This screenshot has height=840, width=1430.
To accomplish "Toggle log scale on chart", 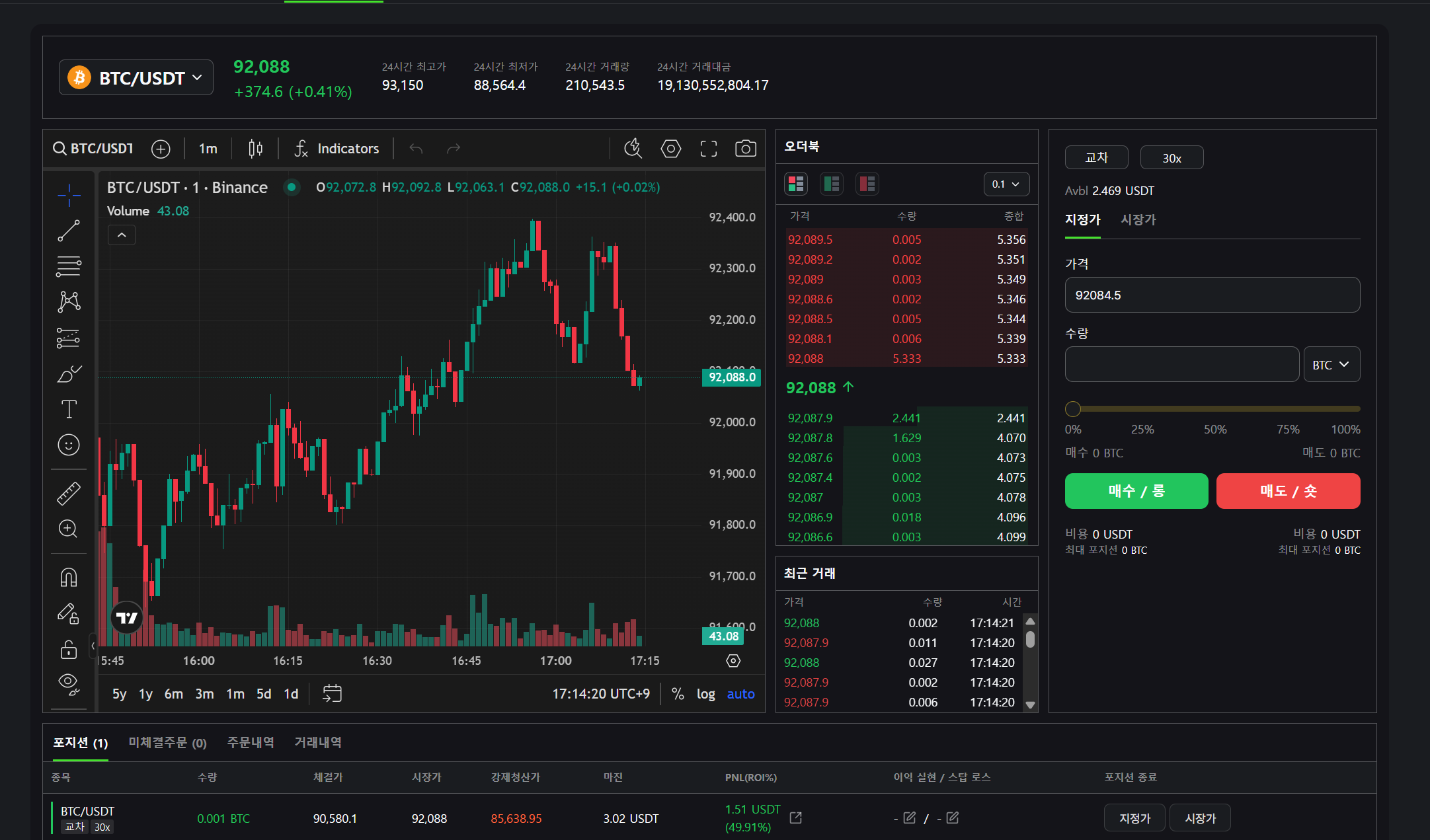I will click(705, 694).
